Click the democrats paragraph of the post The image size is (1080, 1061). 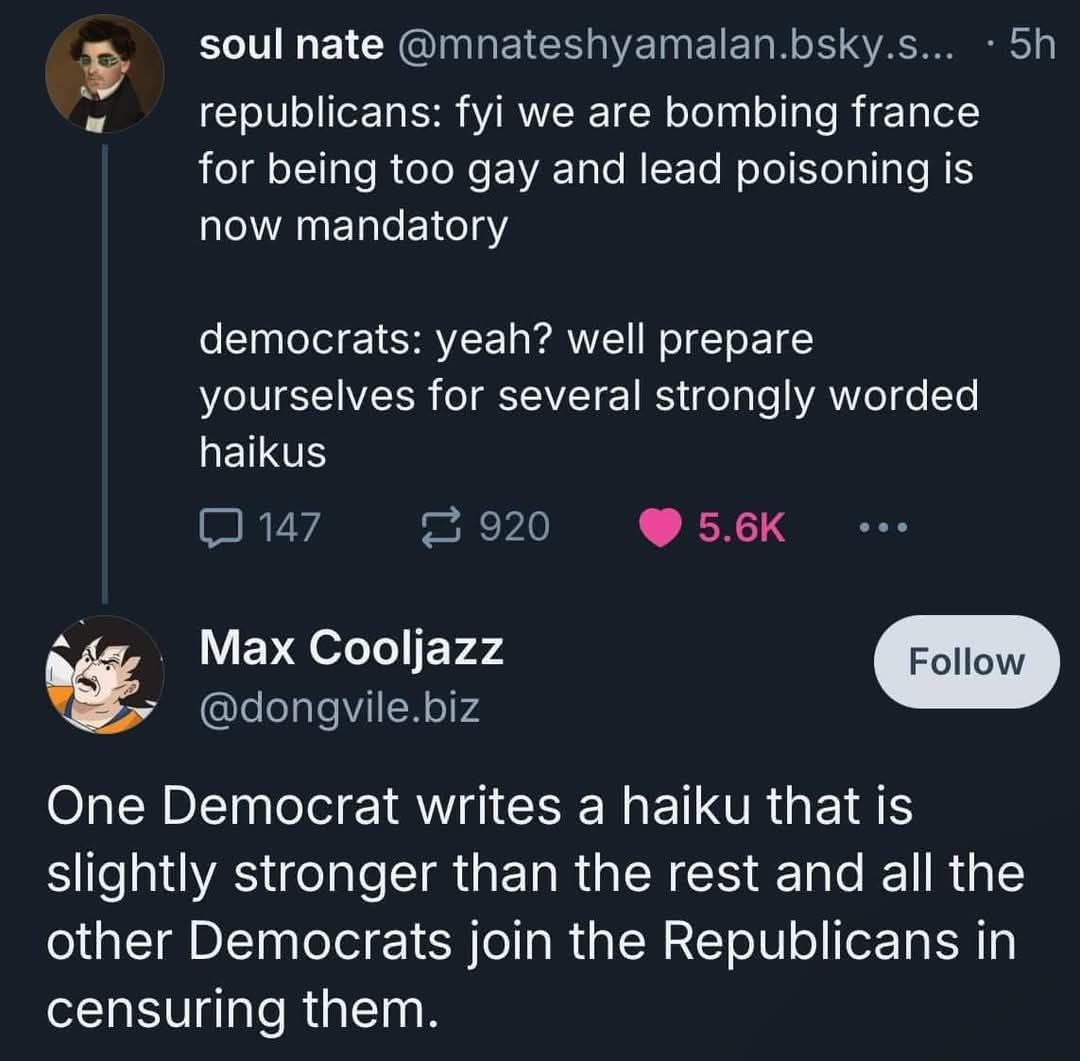pyautogui.click(x=589, y=395)
